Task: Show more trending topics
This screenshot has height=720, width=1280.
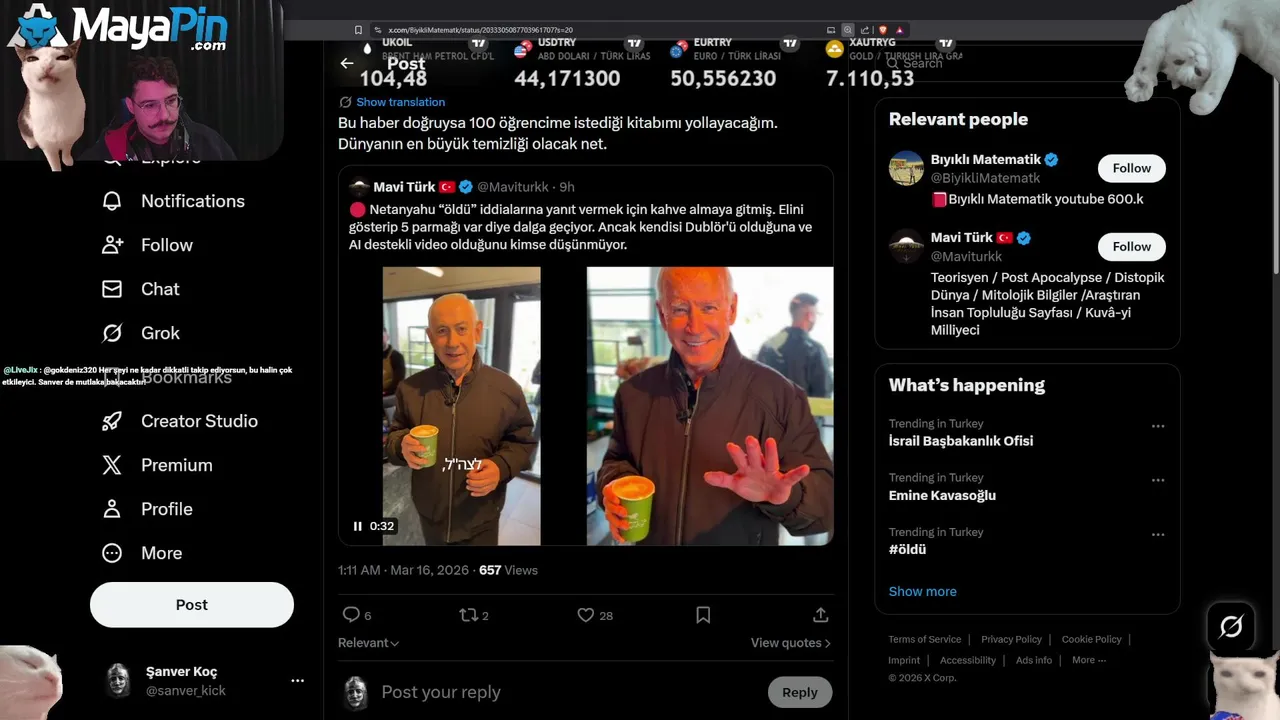Action: 922,591
